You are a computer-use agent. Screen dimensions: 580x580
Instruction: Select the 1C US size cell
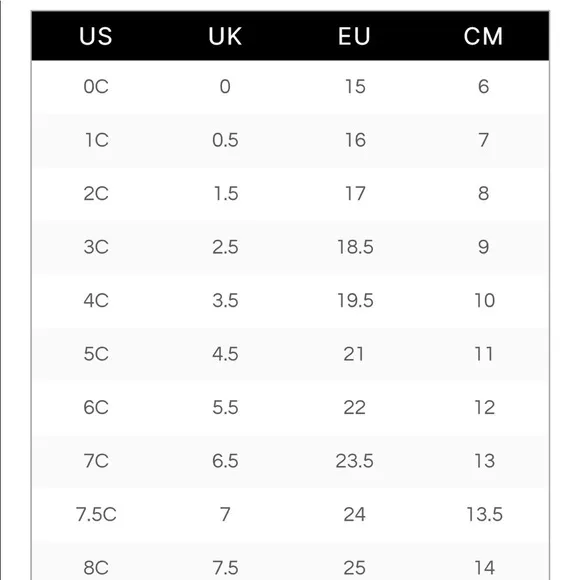pyautogui.click(x=97, y=140)
